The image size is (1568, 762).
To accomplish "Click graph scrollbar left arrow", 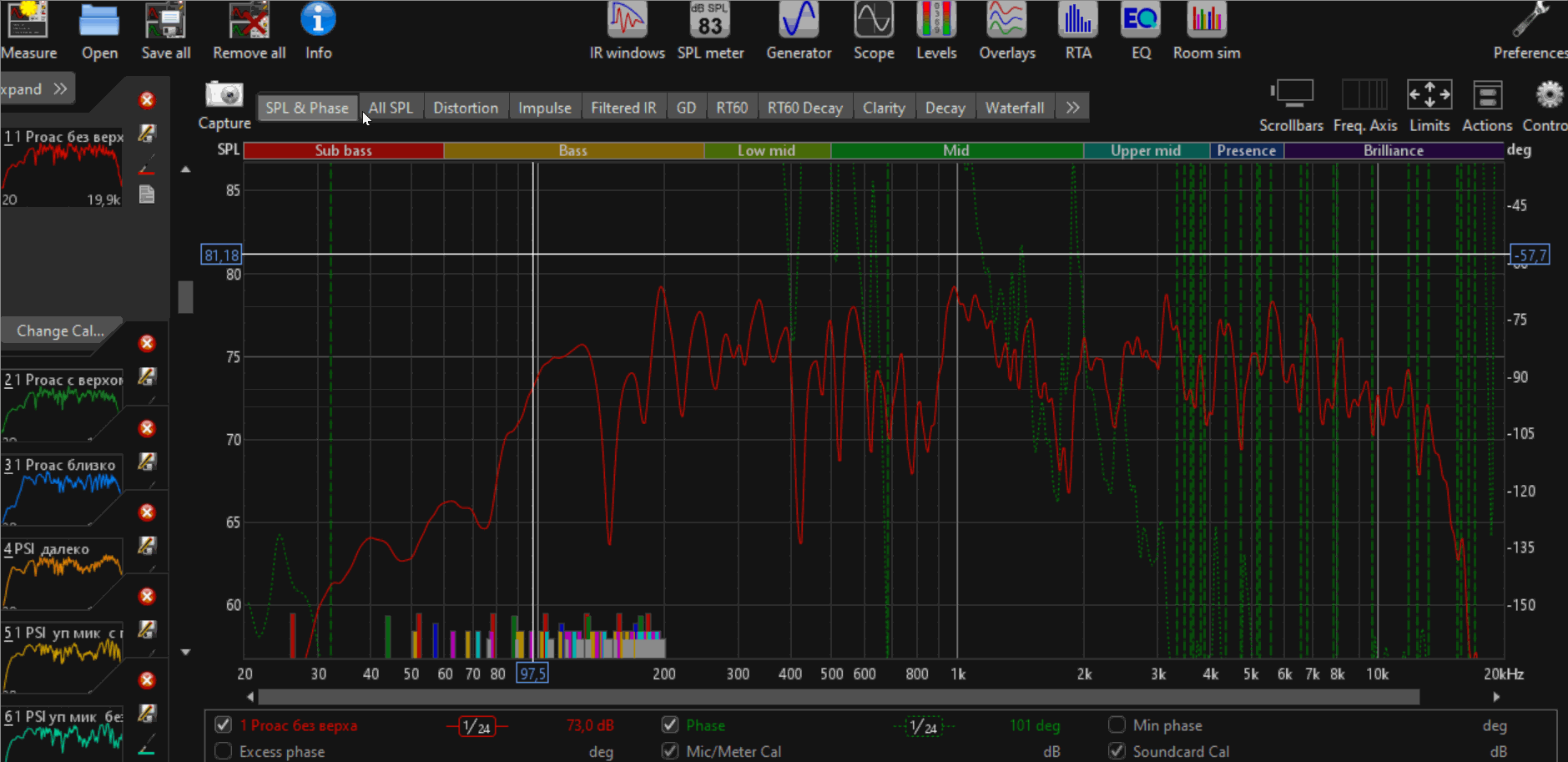I will 250,696.
